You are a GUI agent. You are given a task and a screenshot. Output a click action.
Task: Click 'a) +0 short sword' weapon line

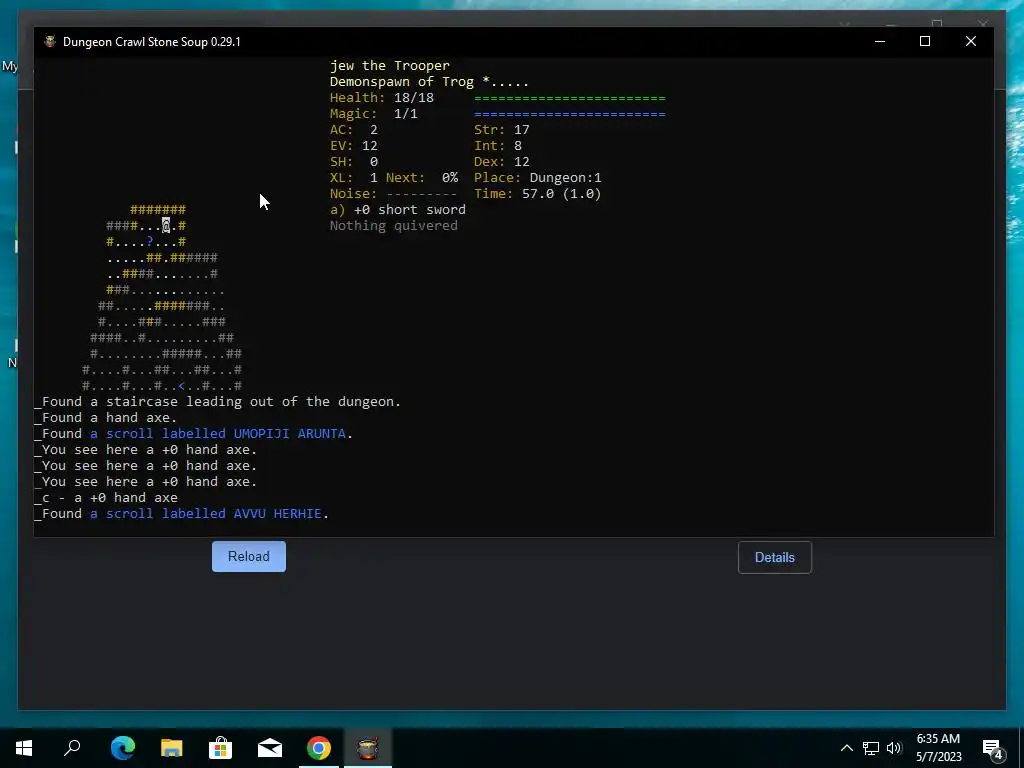(398, 210)
